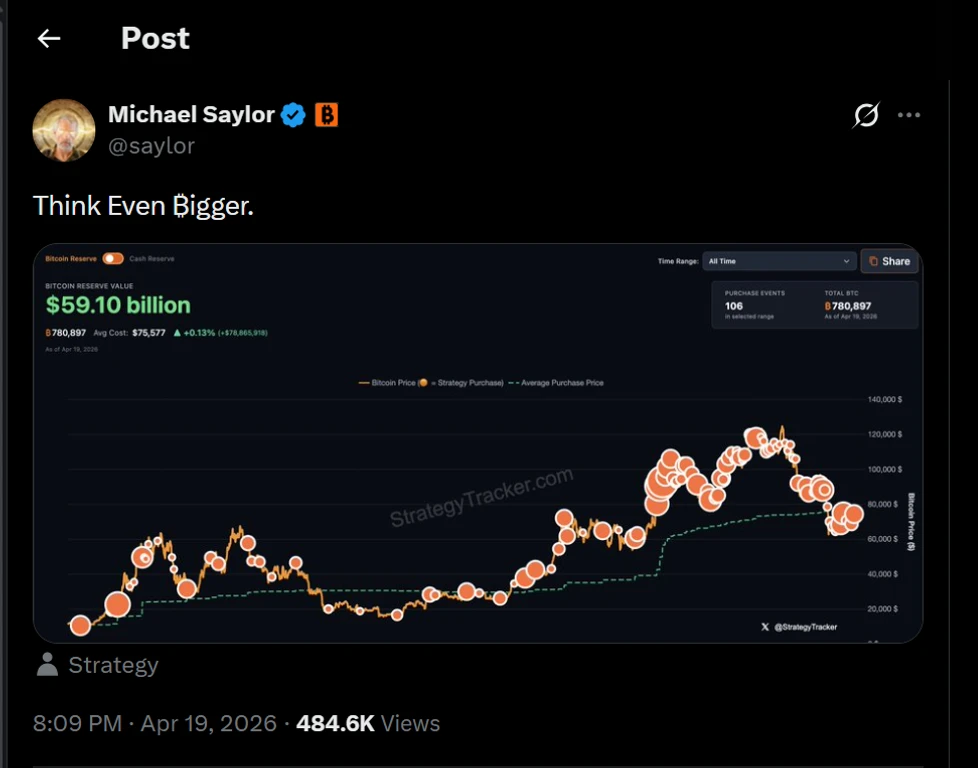The image size is (978, 768).
Task: Click the blue verified checkmark badge
Action: click(293, 115)
